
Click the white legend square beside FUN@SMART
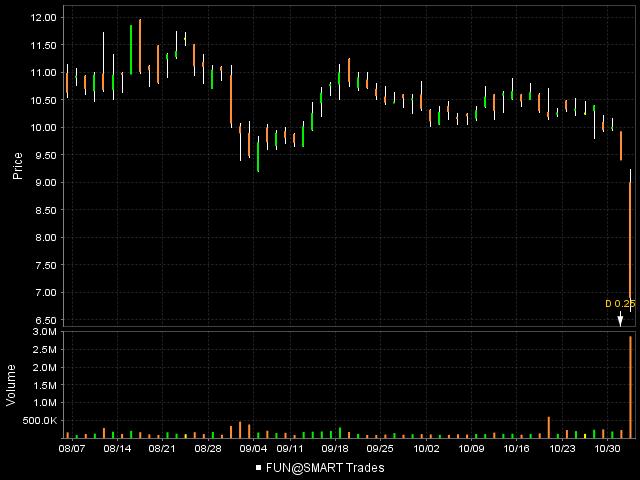(x=258, y=468)
